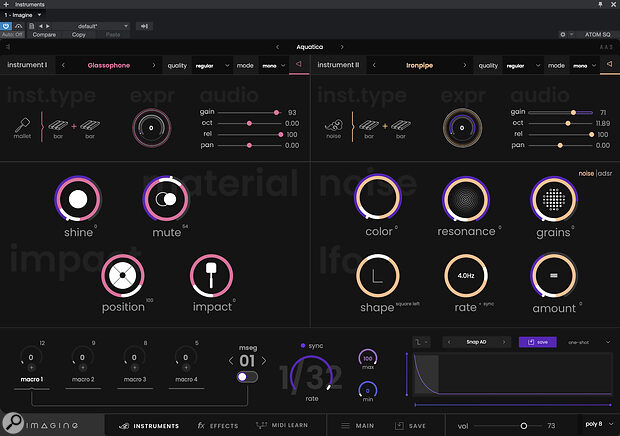Viewport: 620px width, 436px height.
Task: Toggle instrument II speaker mute icon
Action: coord(609,64)
